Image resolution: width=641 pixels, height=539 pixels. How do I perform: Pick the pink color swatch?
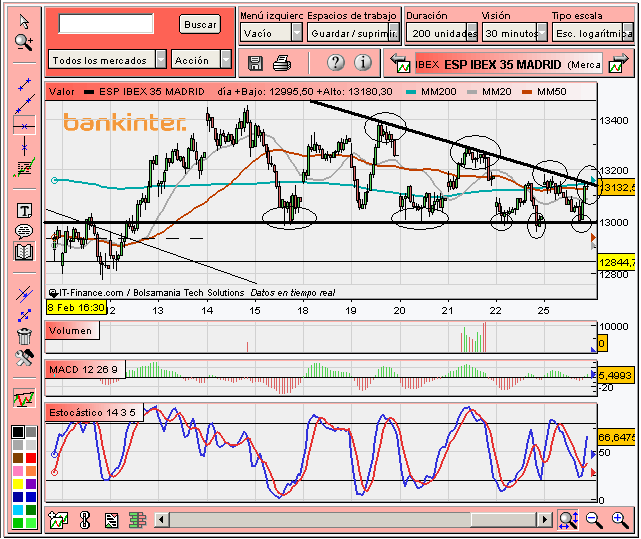18,471
